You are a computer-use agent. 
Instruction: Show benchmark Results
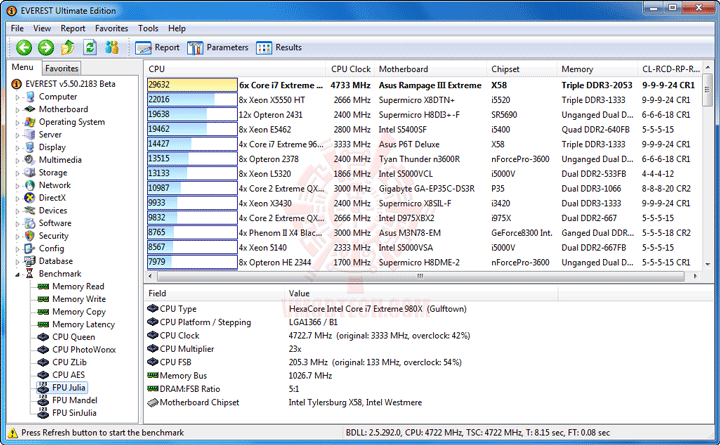279,48
